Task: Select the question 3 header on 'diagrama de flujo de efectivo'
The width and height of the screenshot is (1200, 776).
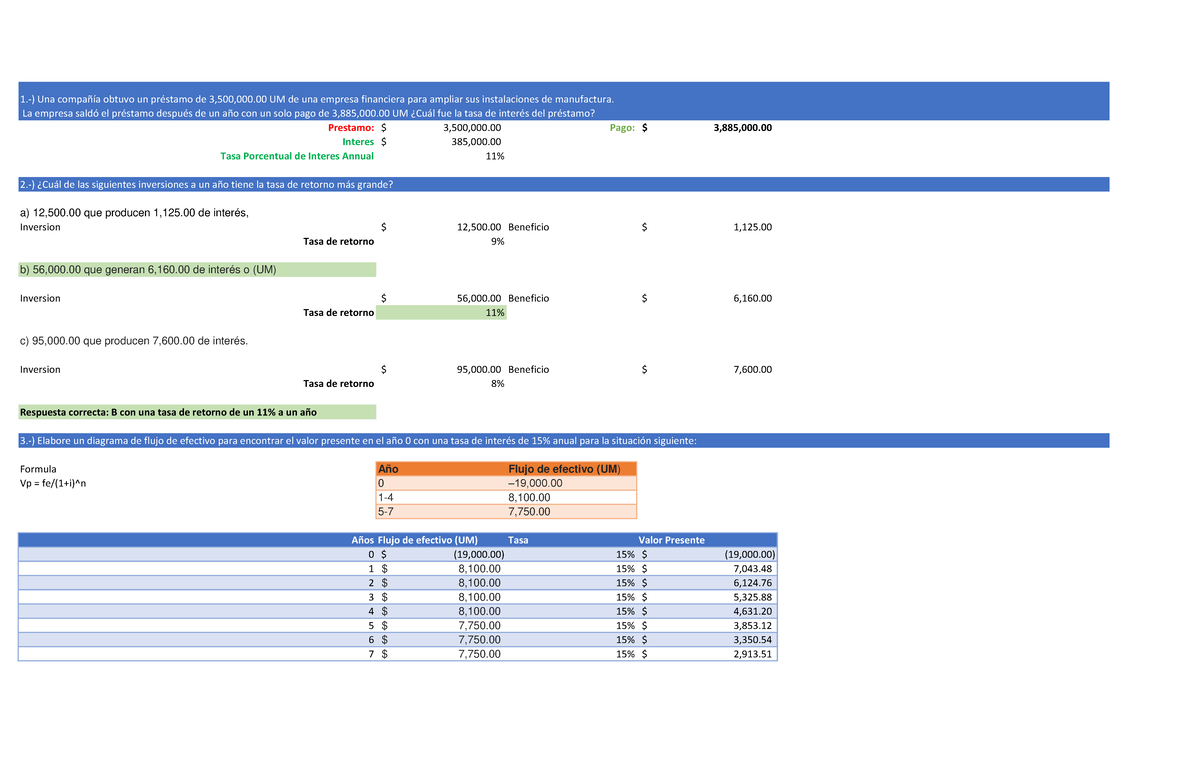Action: tap(564, 440)
